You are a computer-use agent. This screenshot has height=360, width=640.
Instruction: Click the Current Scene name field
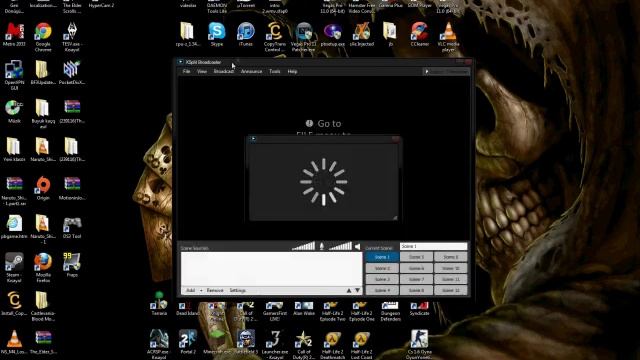[x=433, y=246]
